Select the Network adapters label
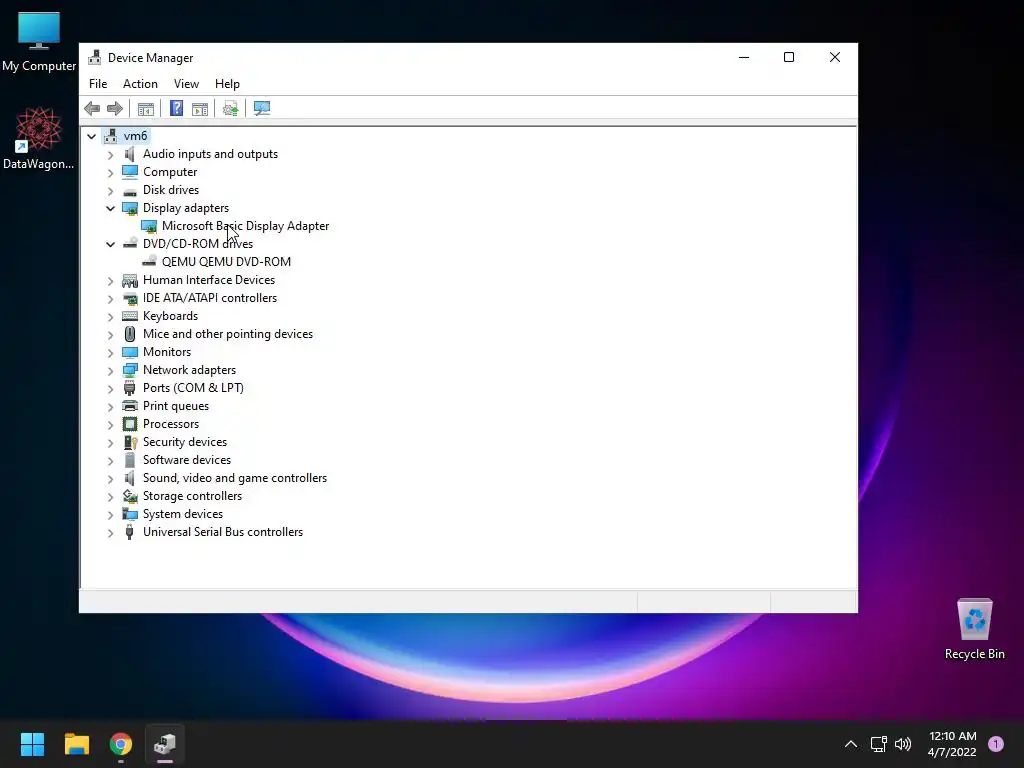The image size is (1024, 768). [189, 370]
